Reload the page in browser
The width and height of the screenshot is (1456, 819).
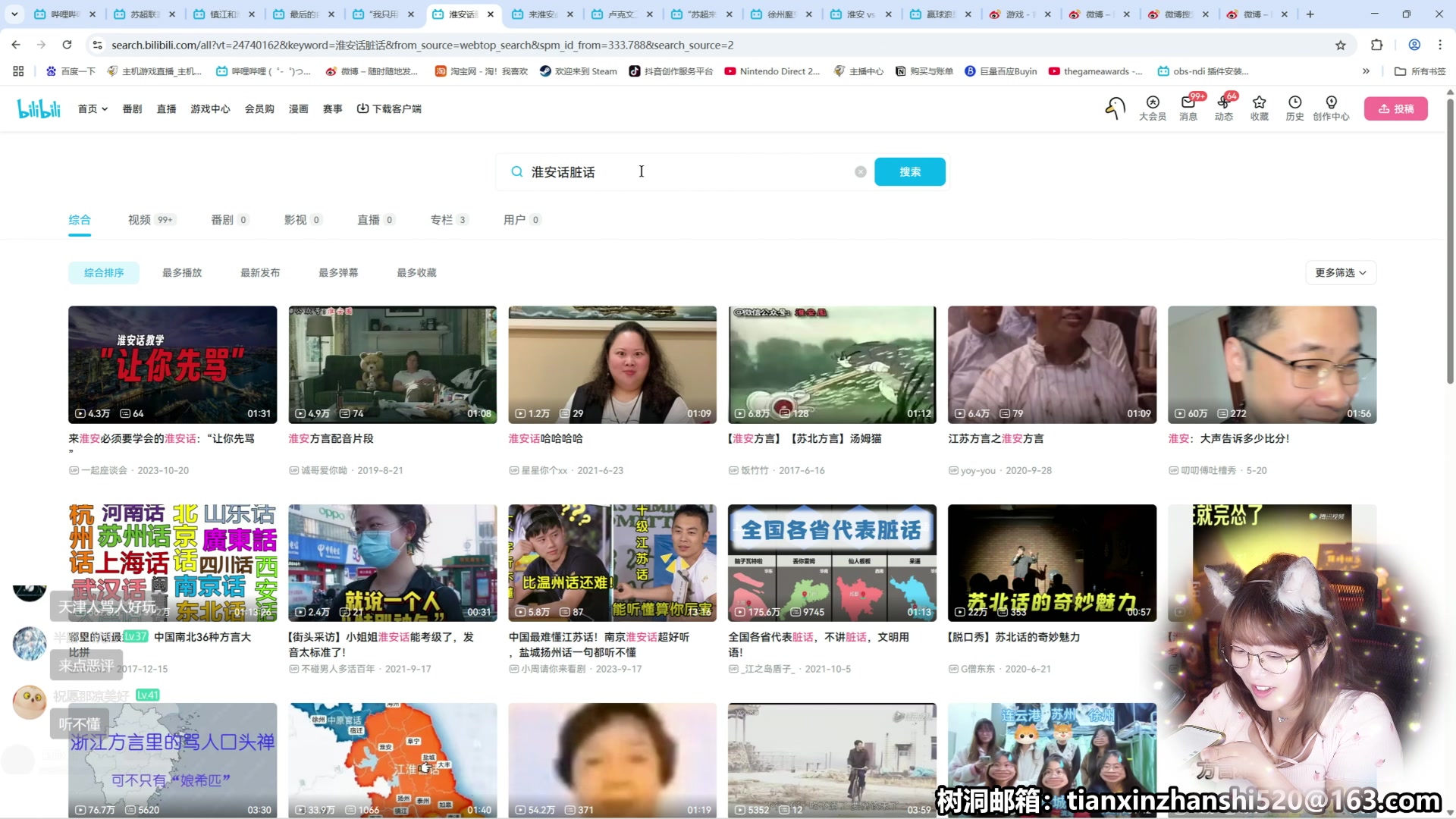[67, 45]
